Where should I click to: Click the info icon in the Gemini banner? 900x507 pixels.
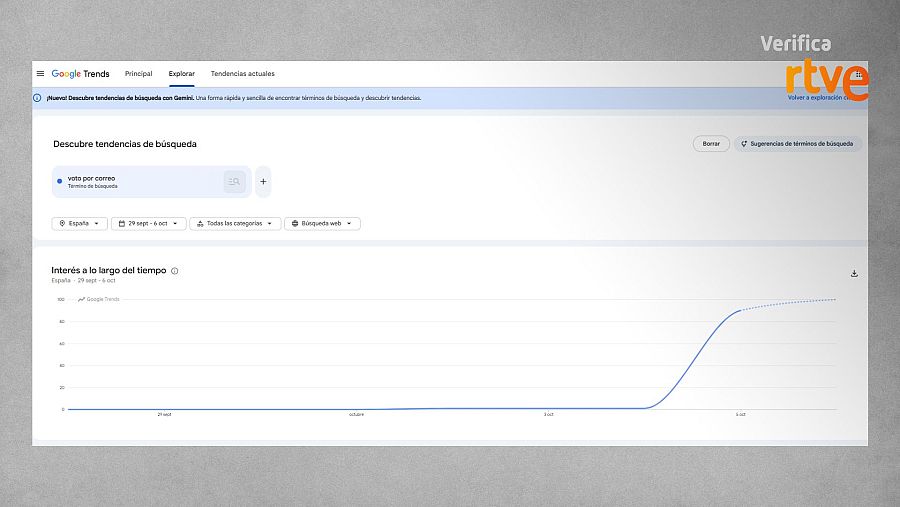click(x=37, y=98)
